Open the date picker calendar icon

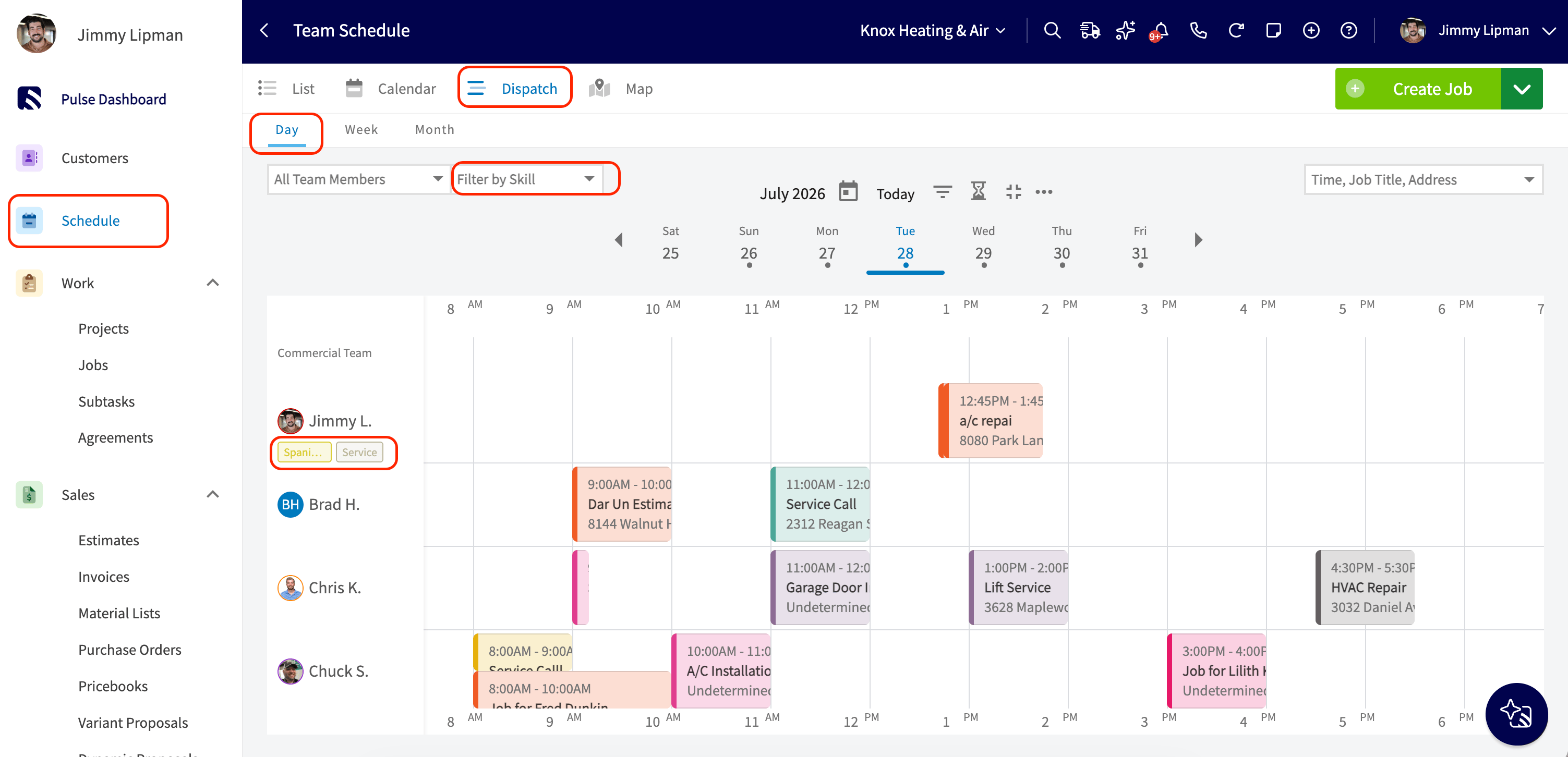click(848, 192)
